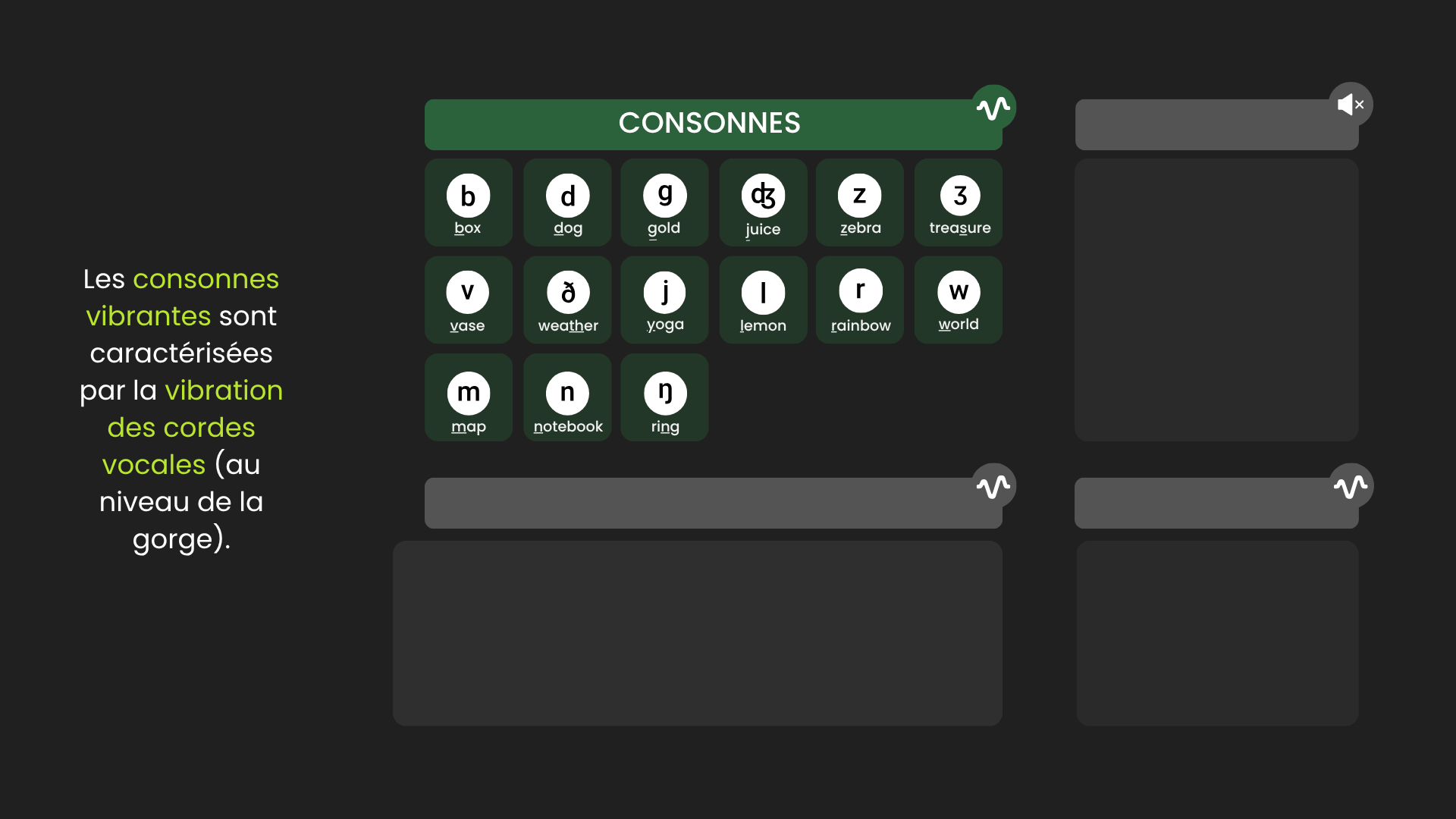
Task: Click the wave icon on the bottom-left empty panel
Action: (x=993, y=486)
